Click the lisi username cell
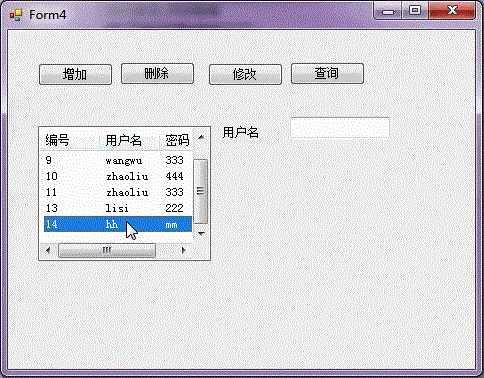 [x=117, y=209]
